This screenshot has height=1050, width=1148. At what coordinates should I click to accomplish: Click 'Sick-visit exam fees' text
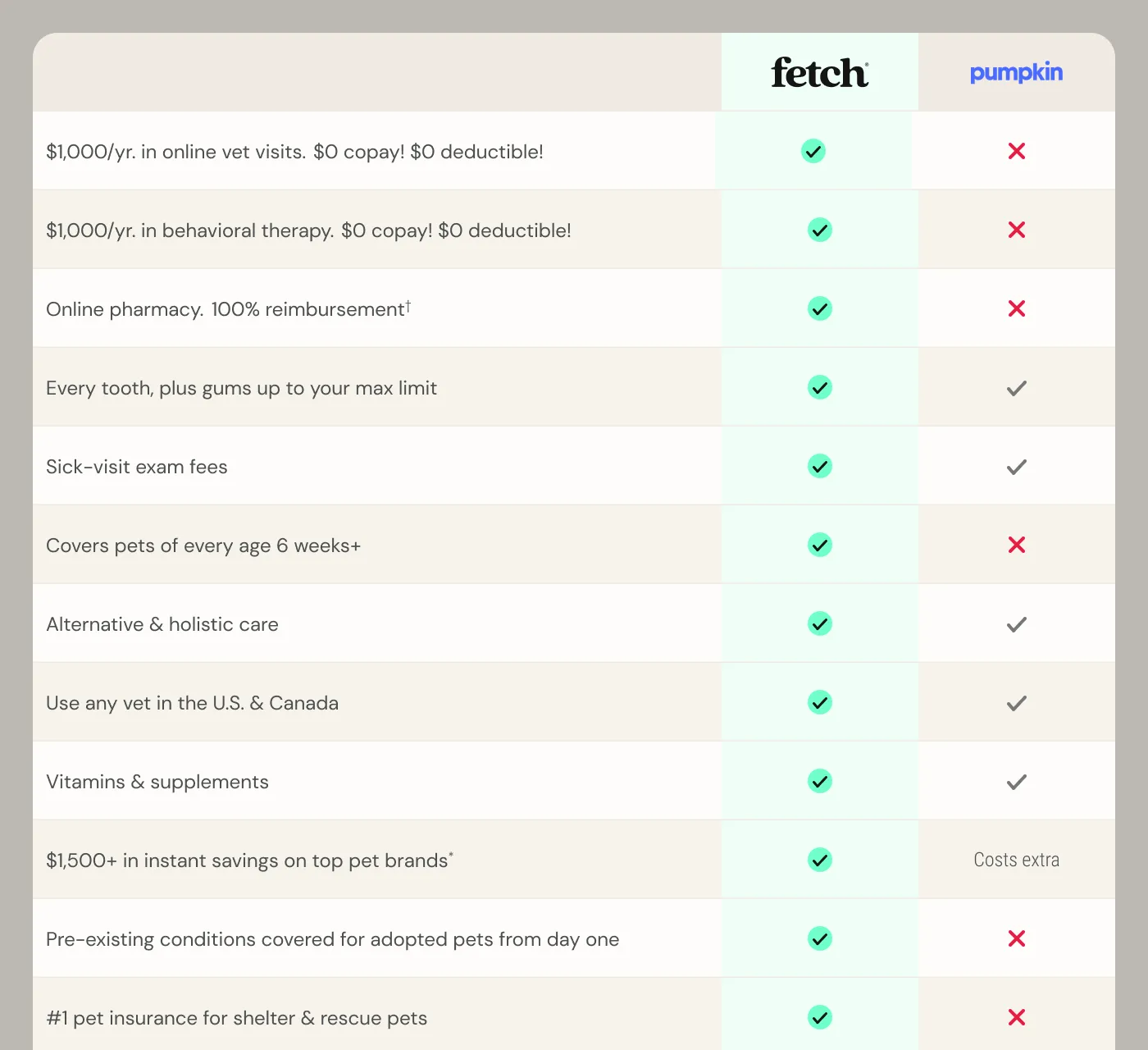pyautogui.click(x=137, y=467)
